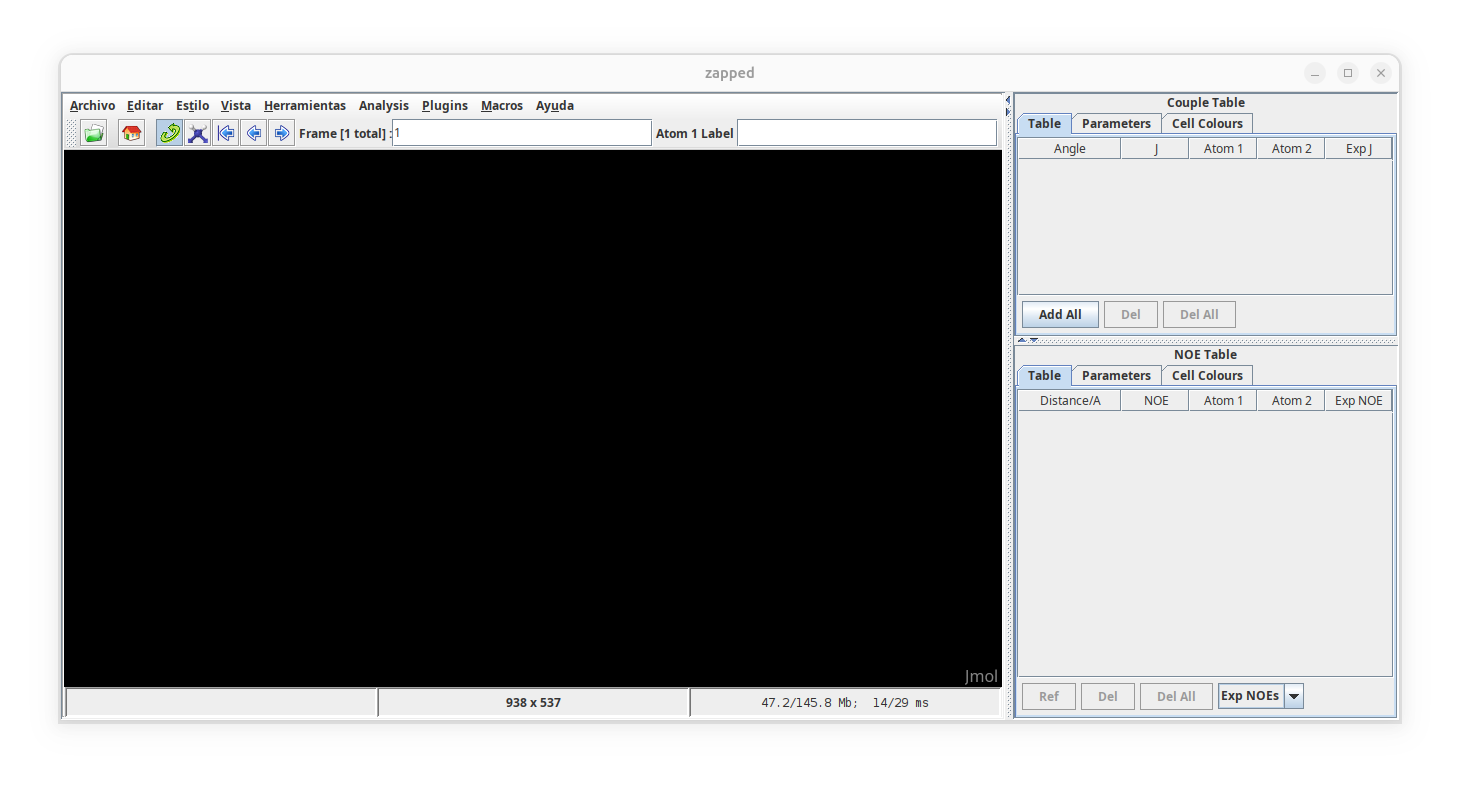Go to next frame arrow icon
Viewport: 1460px width, 787px height.
pos(282,133)
